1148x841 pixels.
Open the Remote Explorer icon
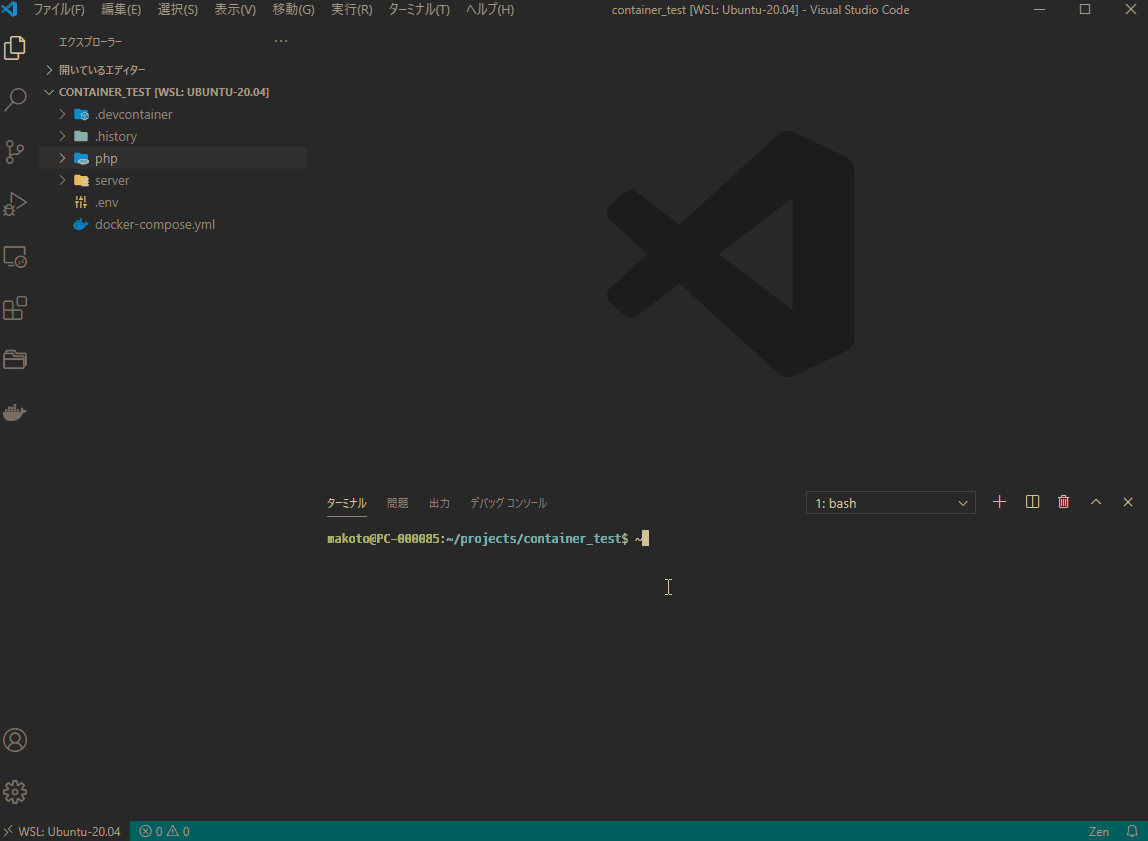pyautogui.click(x=15, y=256)
